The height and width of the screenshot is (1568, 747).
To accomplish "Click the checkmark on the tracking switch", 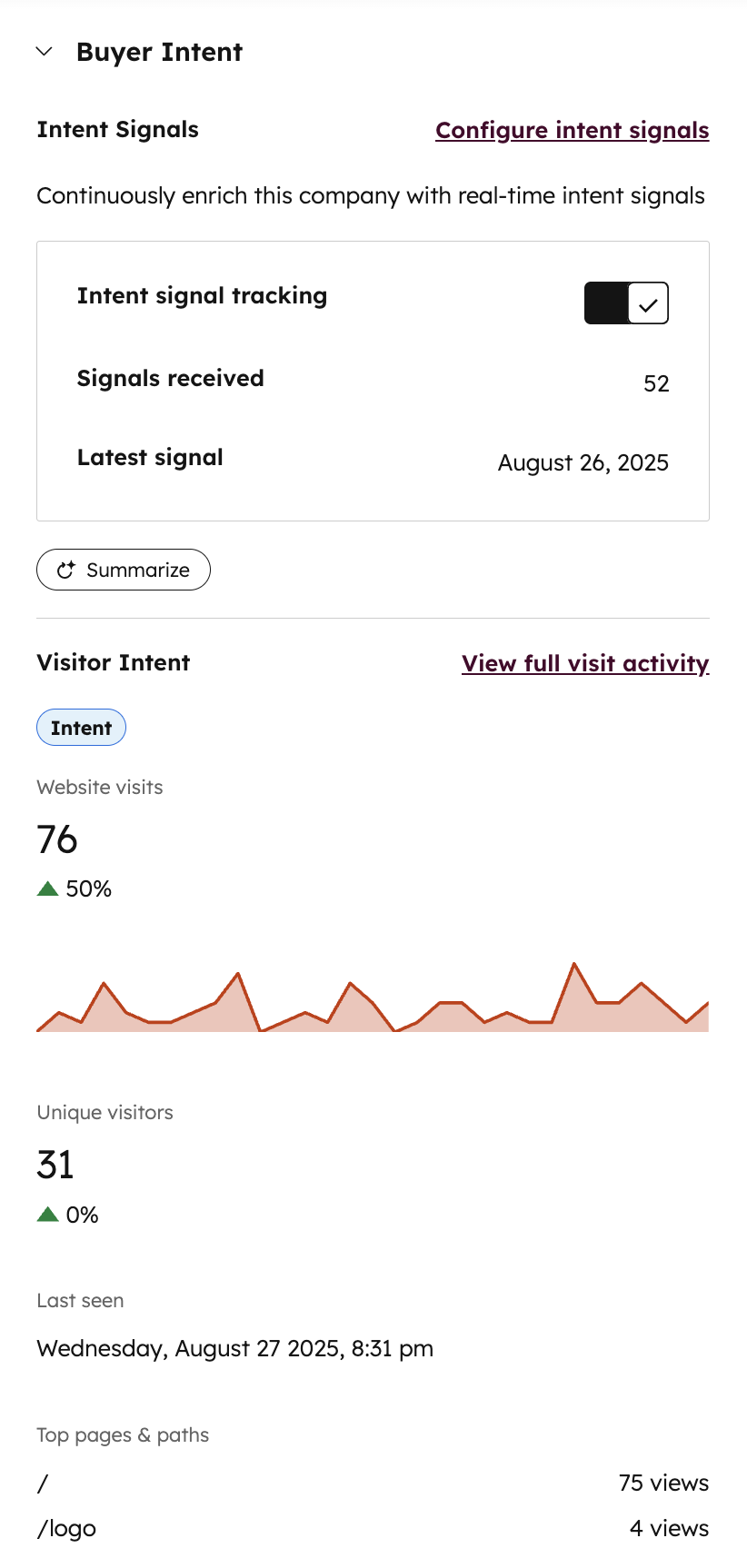I will 648,303.
